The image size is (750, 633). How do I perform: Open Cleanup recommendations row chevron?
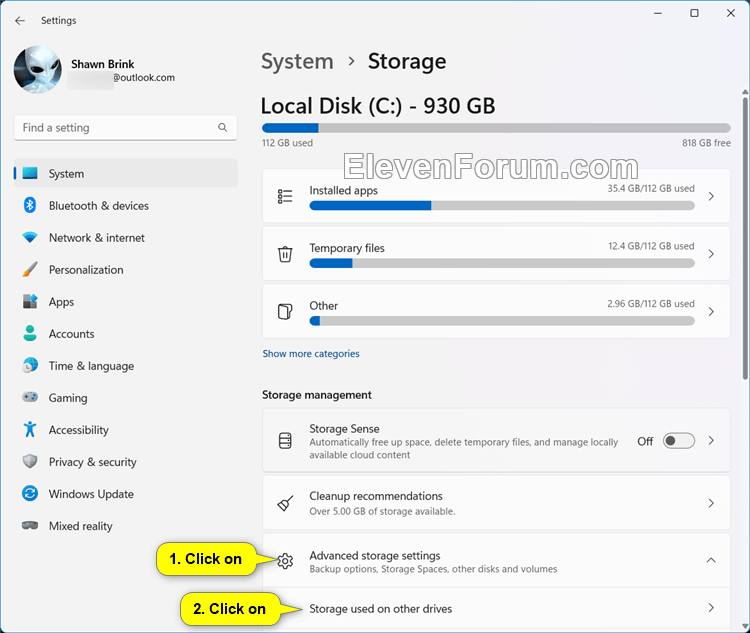tap(711, 503)
